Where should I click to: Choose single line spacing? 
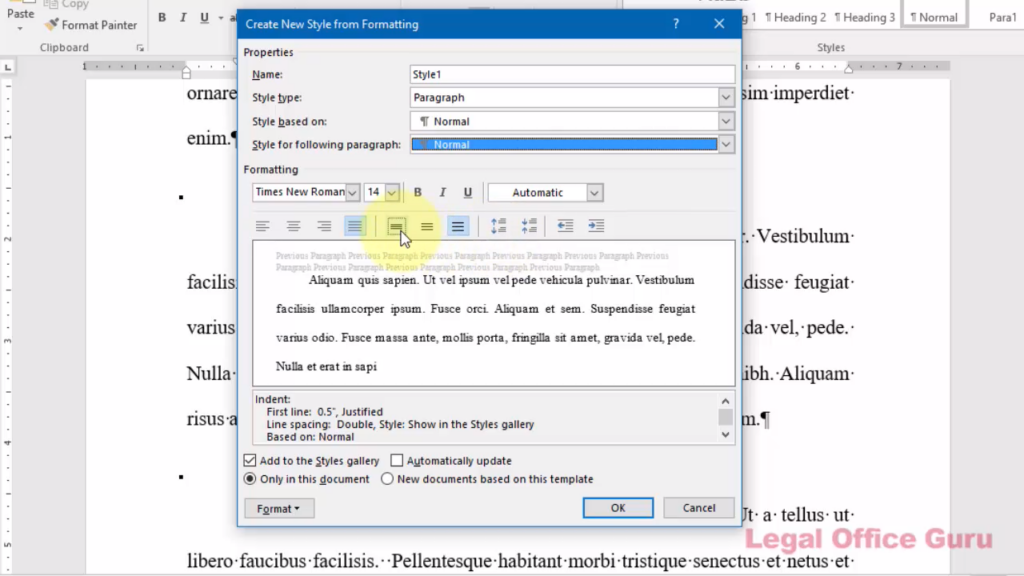396,226
